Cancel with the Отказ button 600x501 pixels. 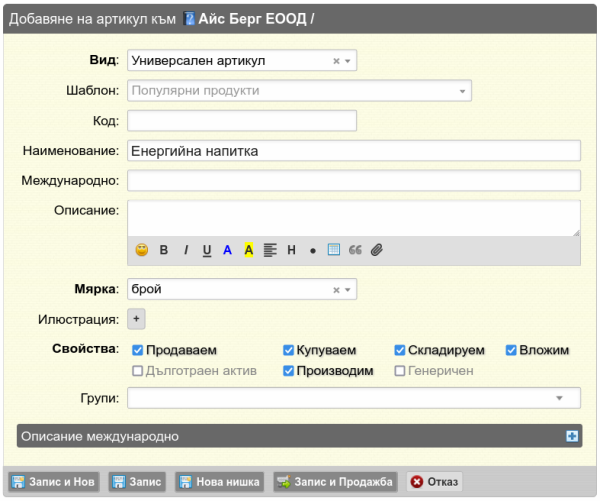(434, 481)
